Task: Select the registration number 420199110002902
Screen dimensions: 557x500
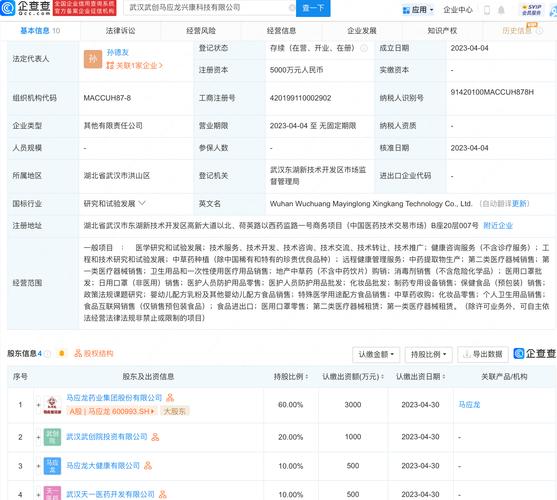Action: [301, 98]
